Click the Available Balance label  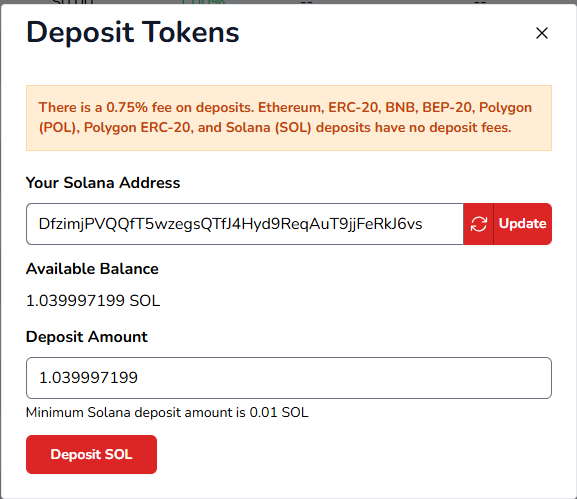coord(92,269)
